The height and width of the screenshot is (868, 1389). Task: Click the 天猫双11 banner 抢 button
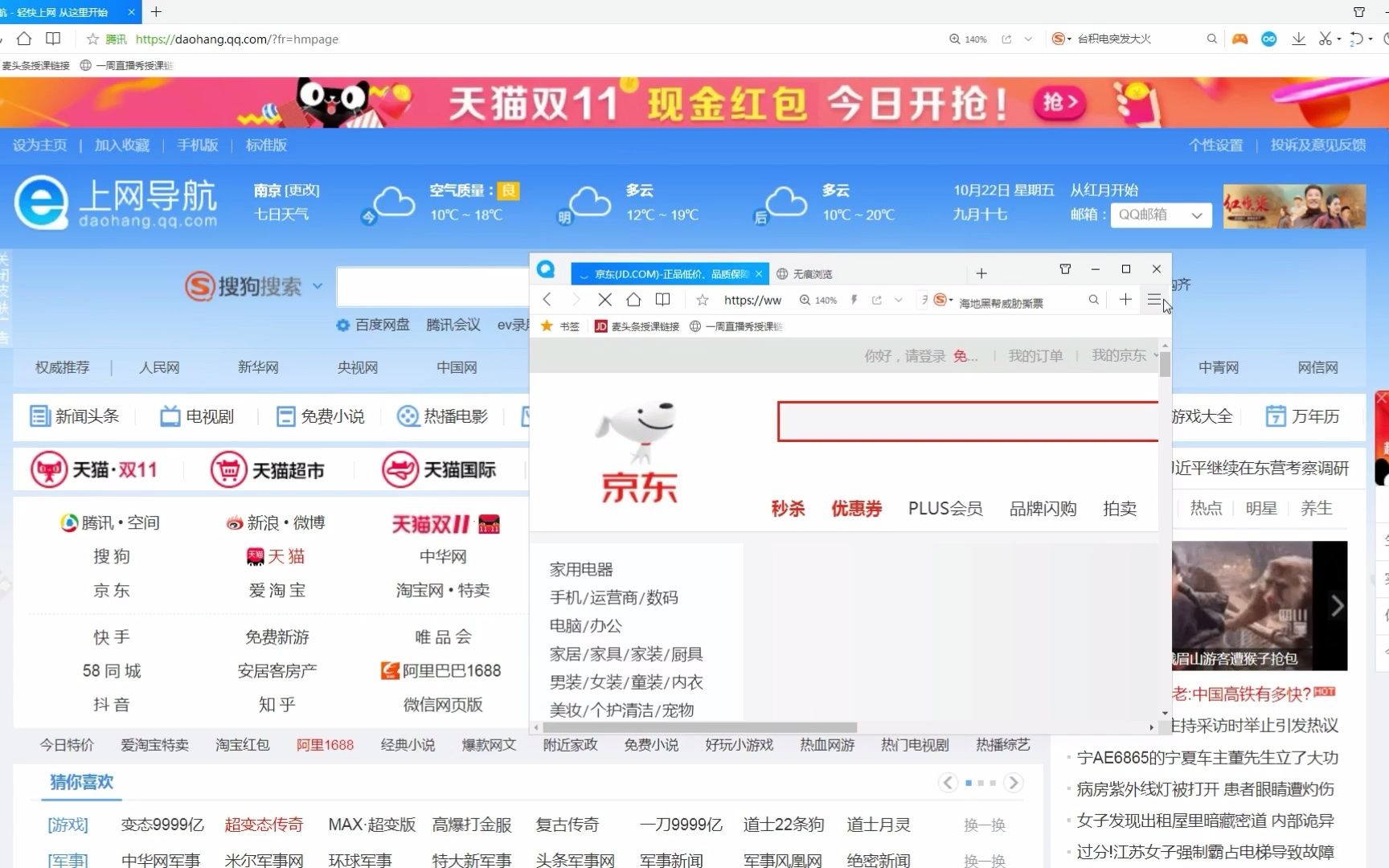[1059, 103]
